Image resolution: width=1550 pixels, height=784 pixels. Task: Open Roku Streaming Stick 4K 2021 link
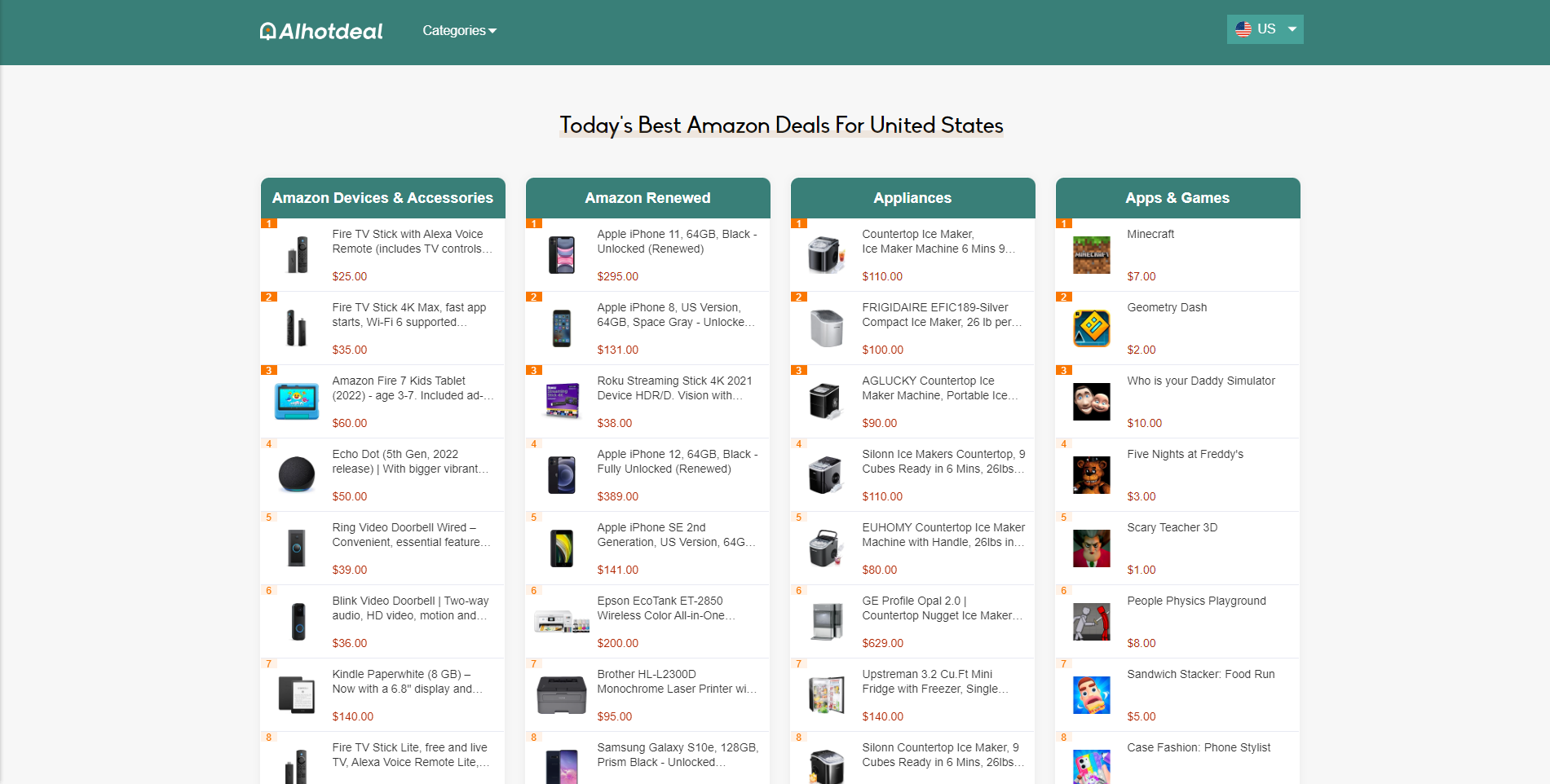674,388
